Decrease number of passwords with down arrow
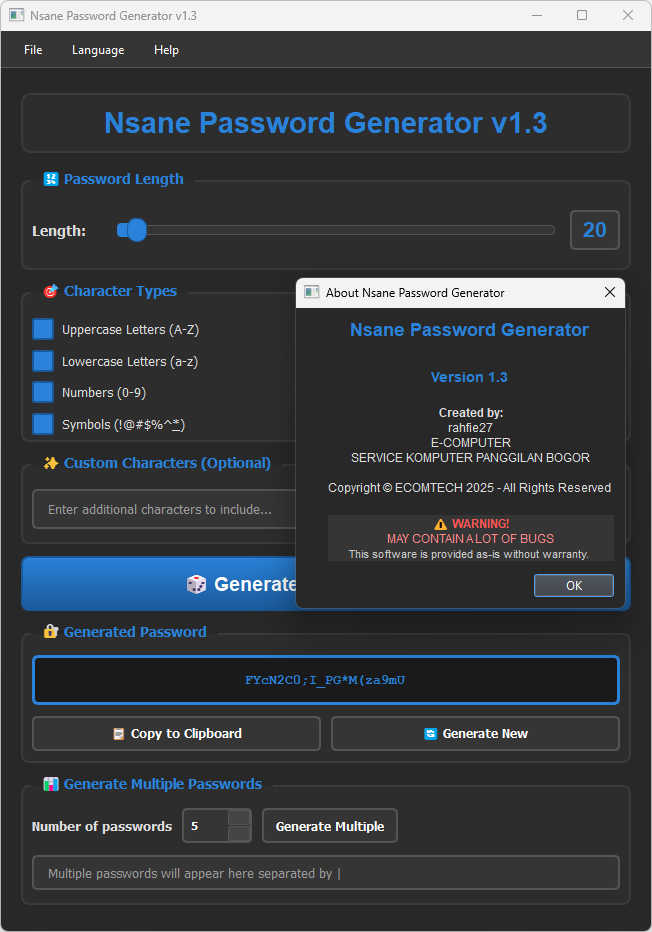The width and height of the screenshot is (652, 932). pos(239,834)
